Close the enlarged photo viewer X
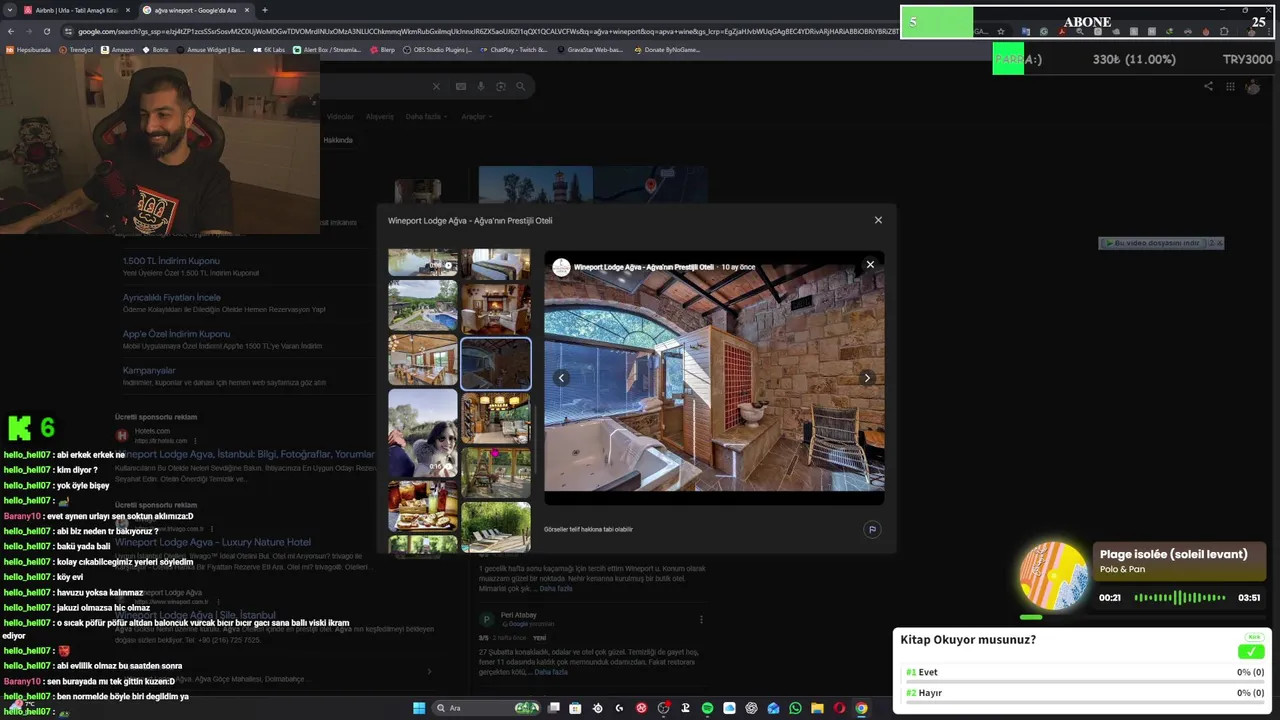This screenshot has height=720, width=1280. (x=870, y=265)
